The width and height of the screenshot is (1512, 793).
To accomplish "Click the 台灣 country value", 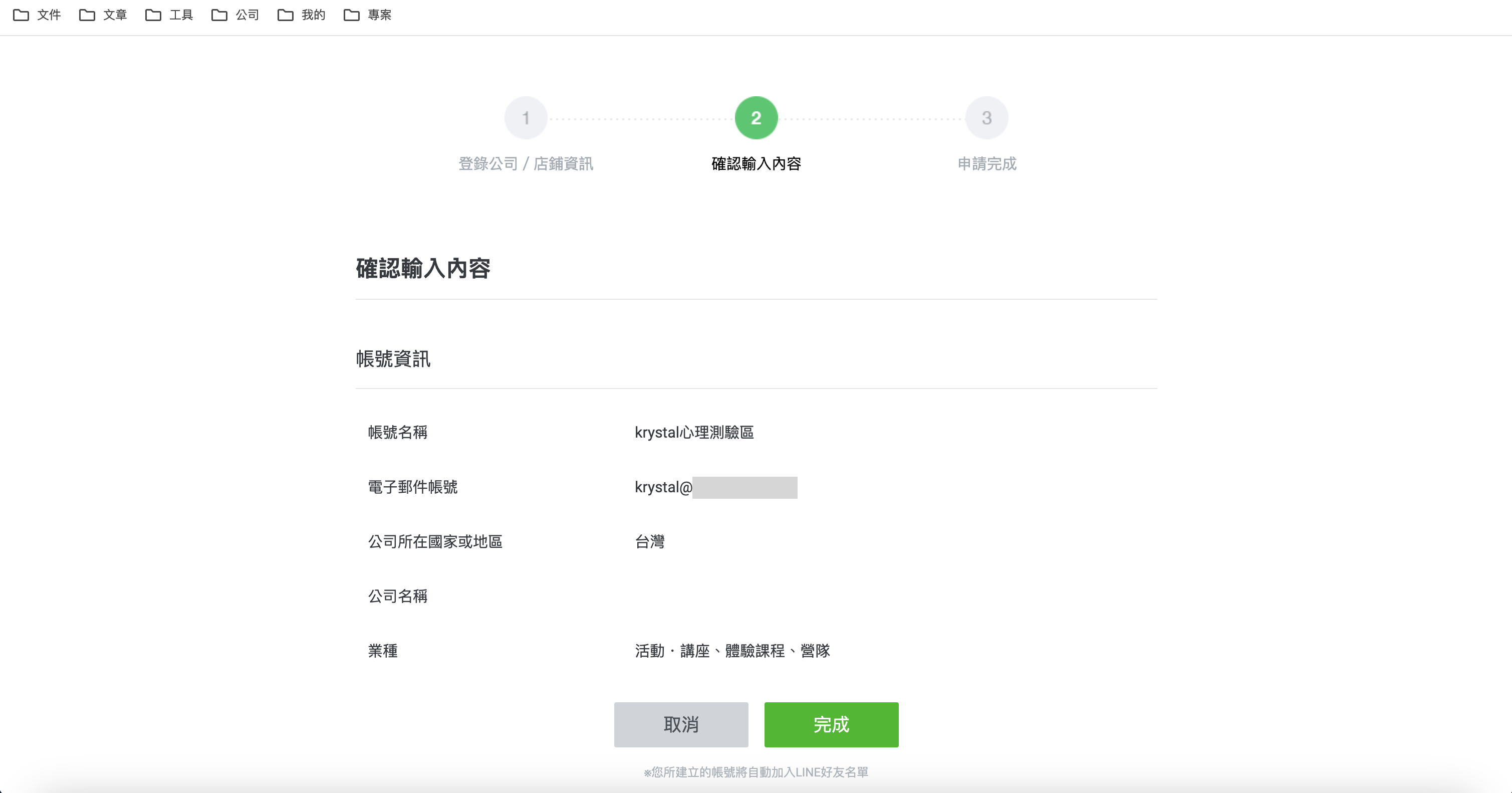I will (650, 541).
